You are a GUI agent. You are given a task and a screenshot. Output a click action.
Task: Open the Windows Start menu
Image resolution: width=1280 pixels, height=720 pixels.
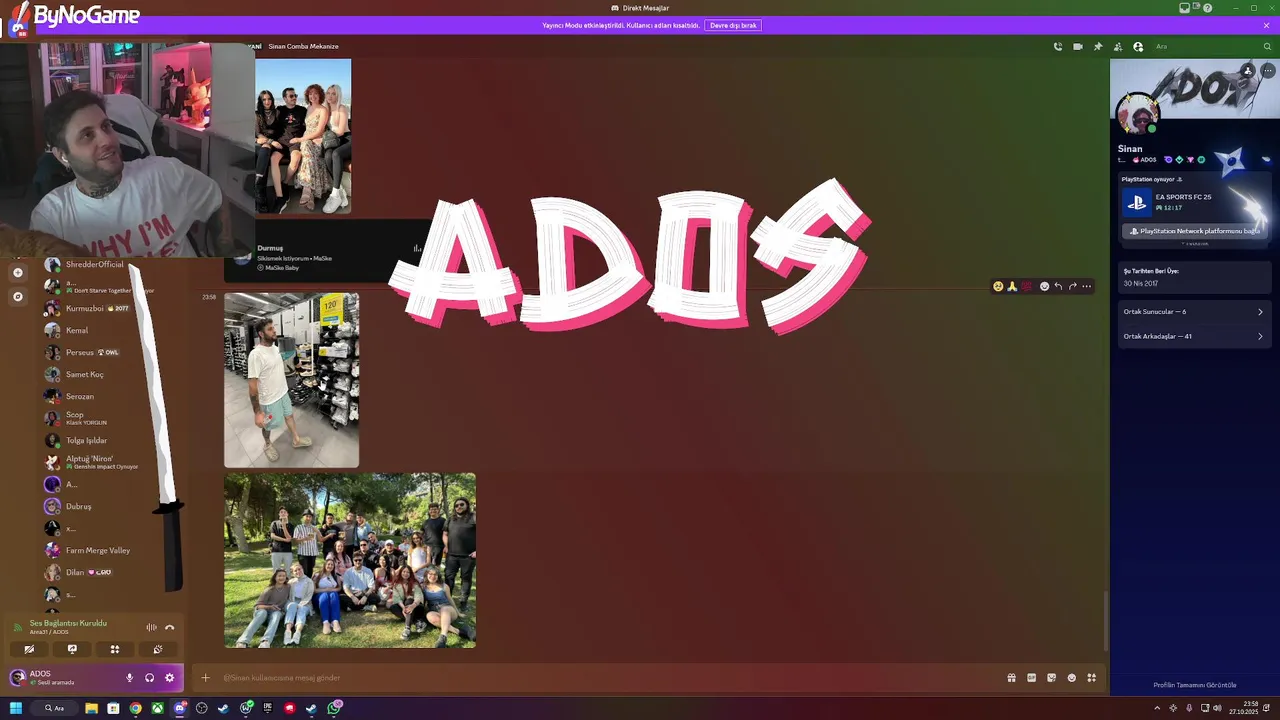[16, 708]
